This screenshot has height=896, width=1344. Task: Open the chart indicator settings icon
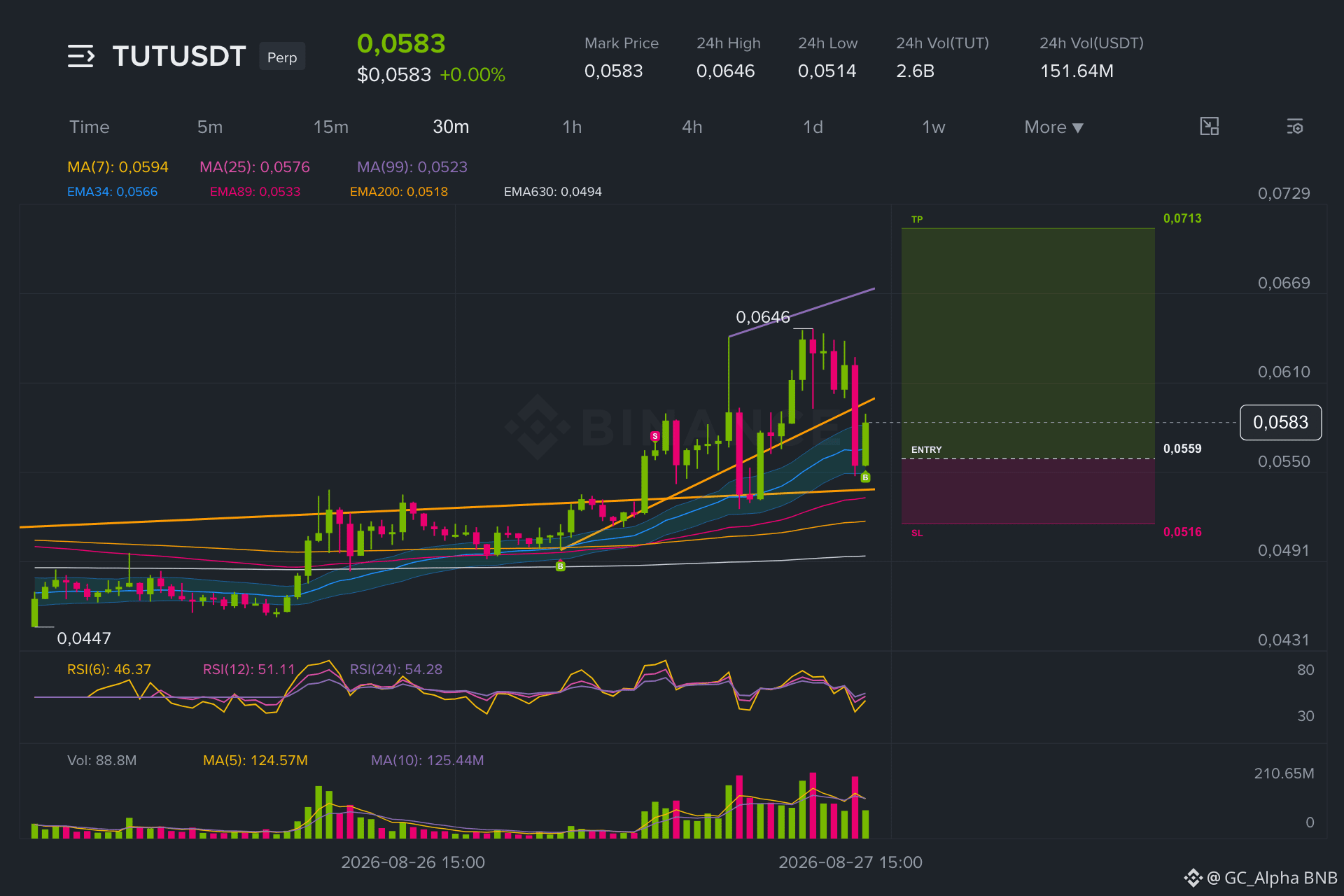point(1294,127)
